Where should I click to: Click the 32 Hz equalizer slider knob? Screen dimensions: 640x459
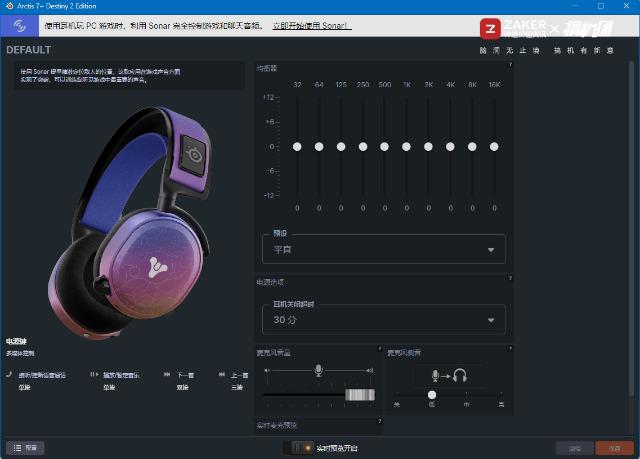click(x=297, y=146)
